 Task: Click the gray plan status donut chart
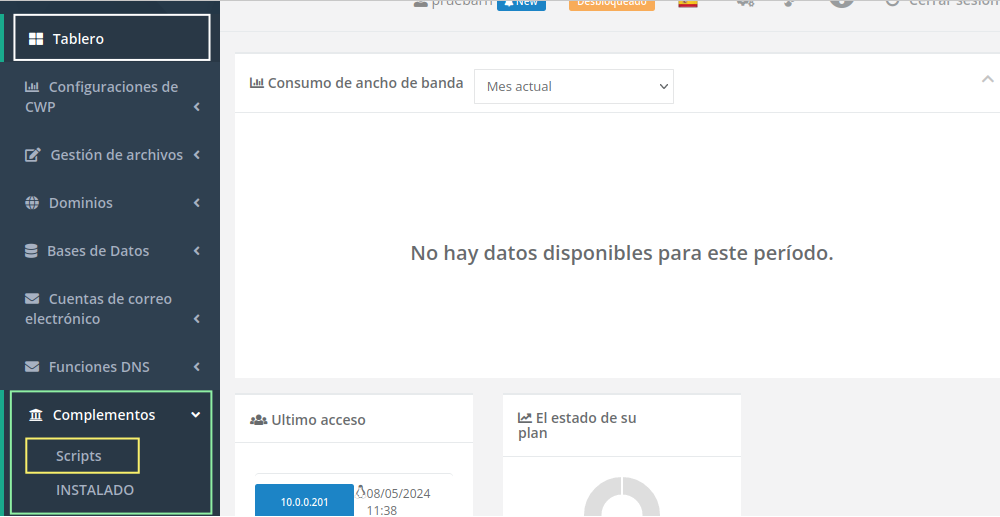point(621,499)
